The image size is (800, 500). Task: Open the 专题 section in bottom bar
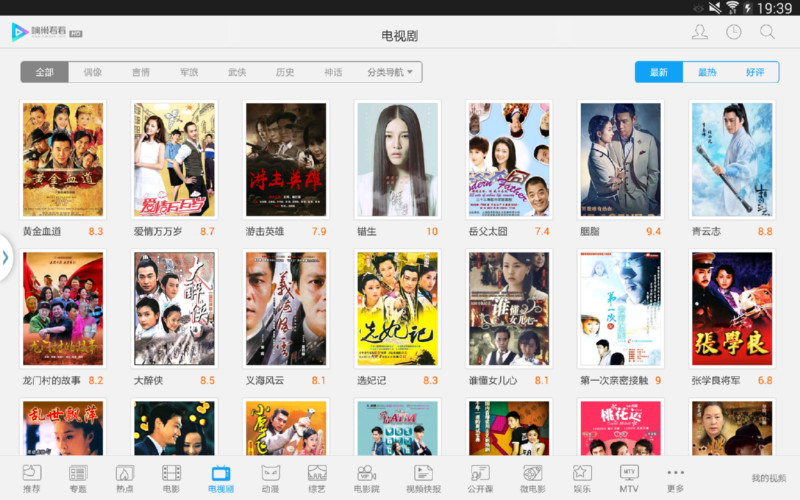click(x=78, y=479)
